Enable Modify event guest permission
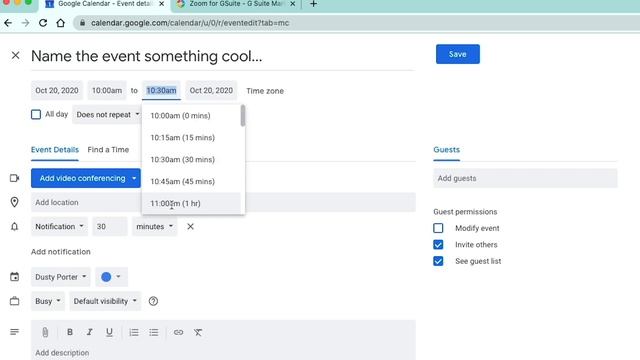The width and height of the screenshot is (640, 360). pos(438,228)
